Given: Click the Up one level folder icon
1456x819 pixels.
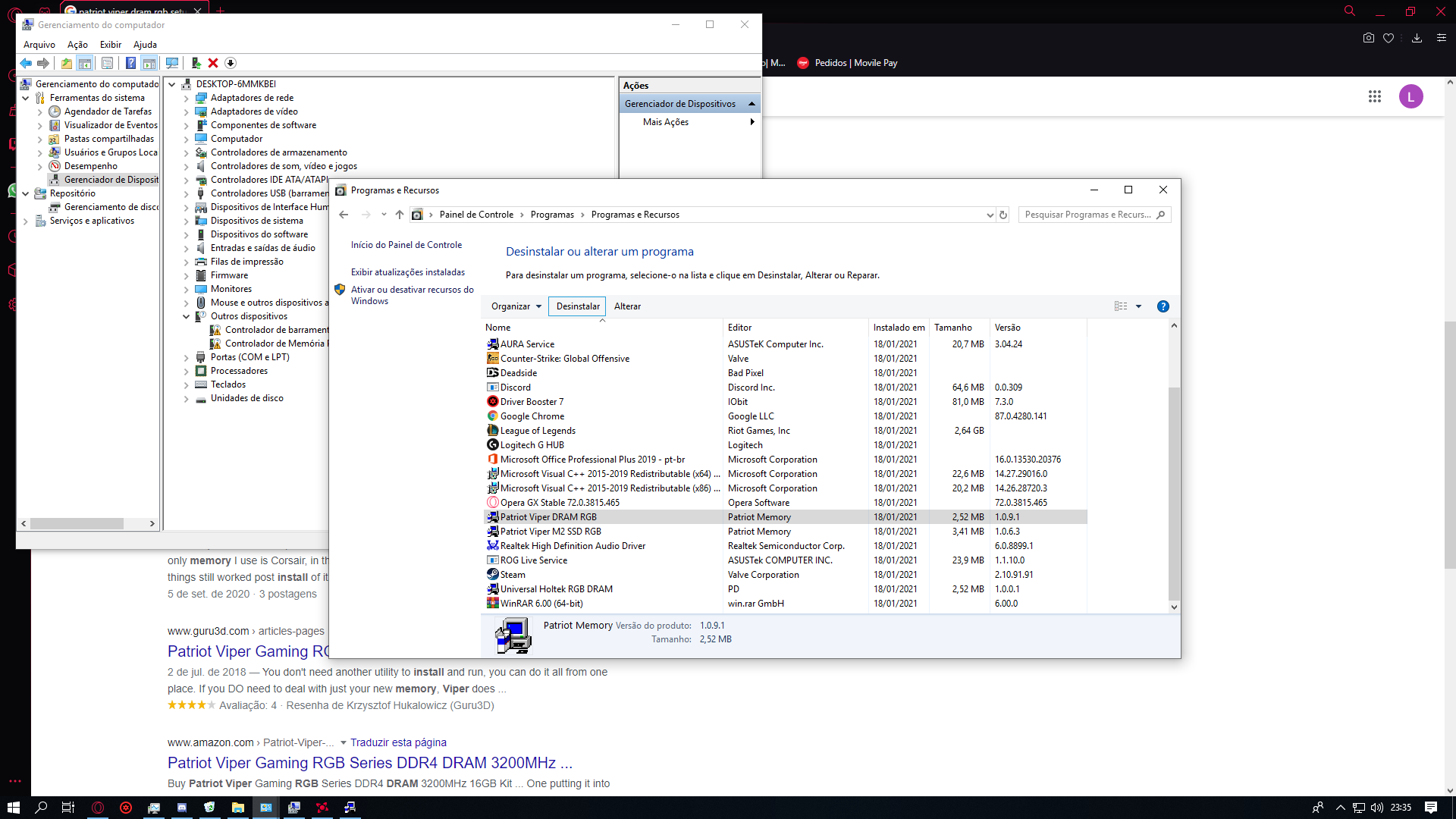Looking at the screenshot, I should pyautogui.click(x=67, y=63).
